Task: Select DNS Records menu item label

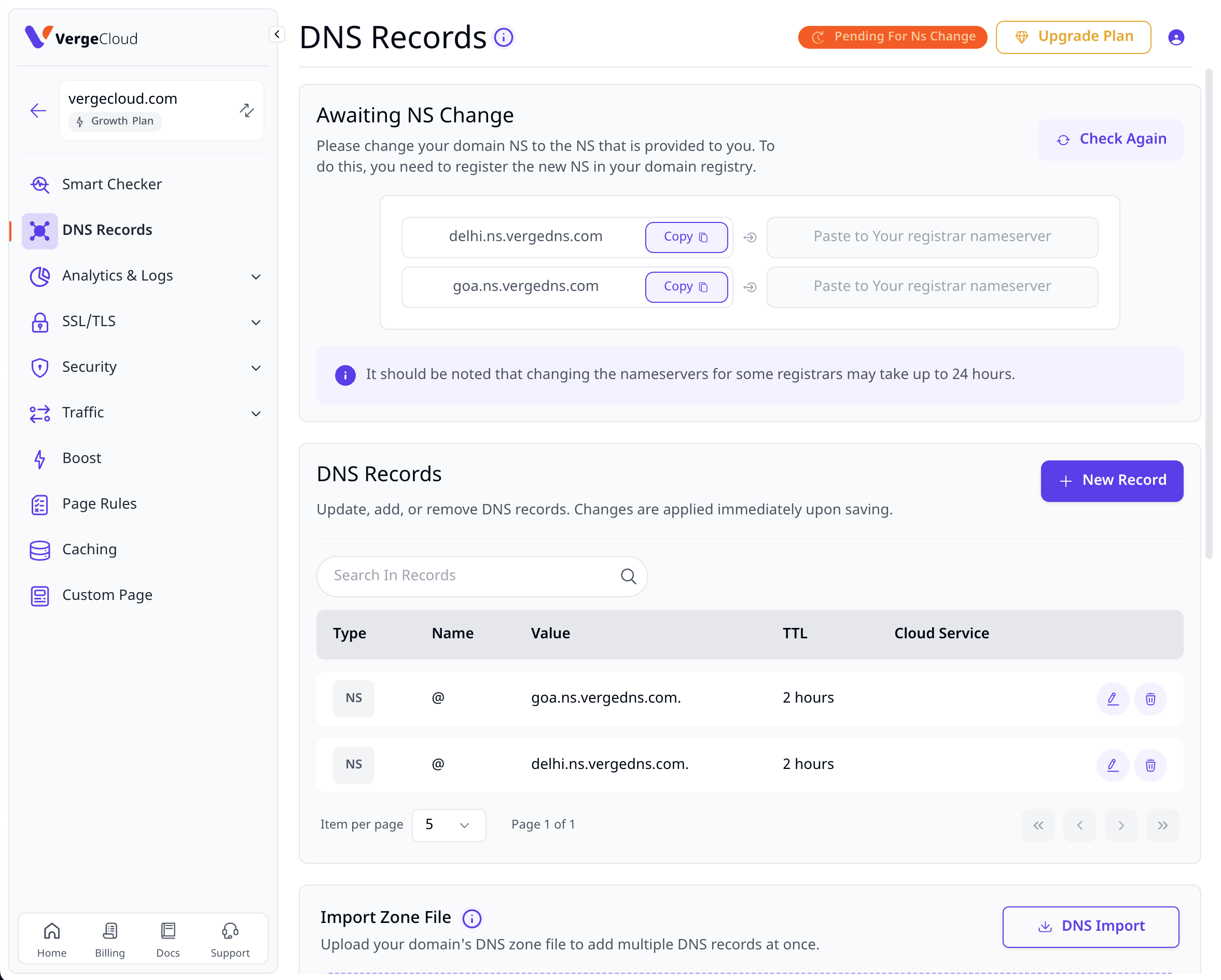Action: tap(107, 230)
